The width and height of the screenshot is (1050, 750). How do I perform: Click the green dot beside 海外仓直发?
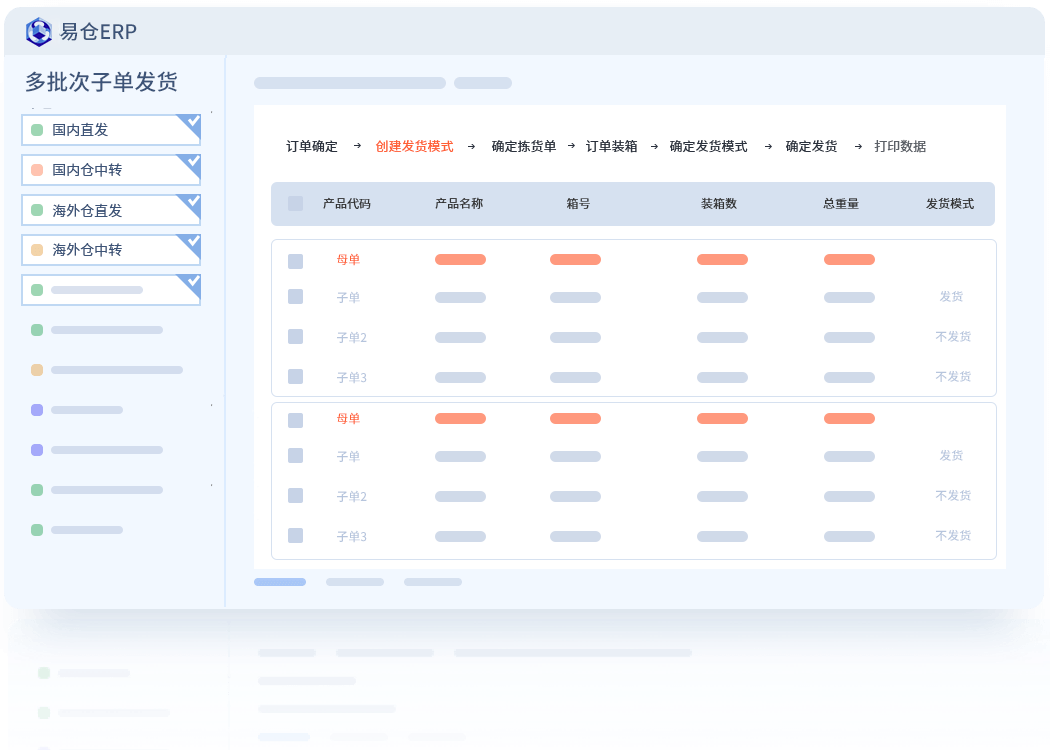[38, 210]
